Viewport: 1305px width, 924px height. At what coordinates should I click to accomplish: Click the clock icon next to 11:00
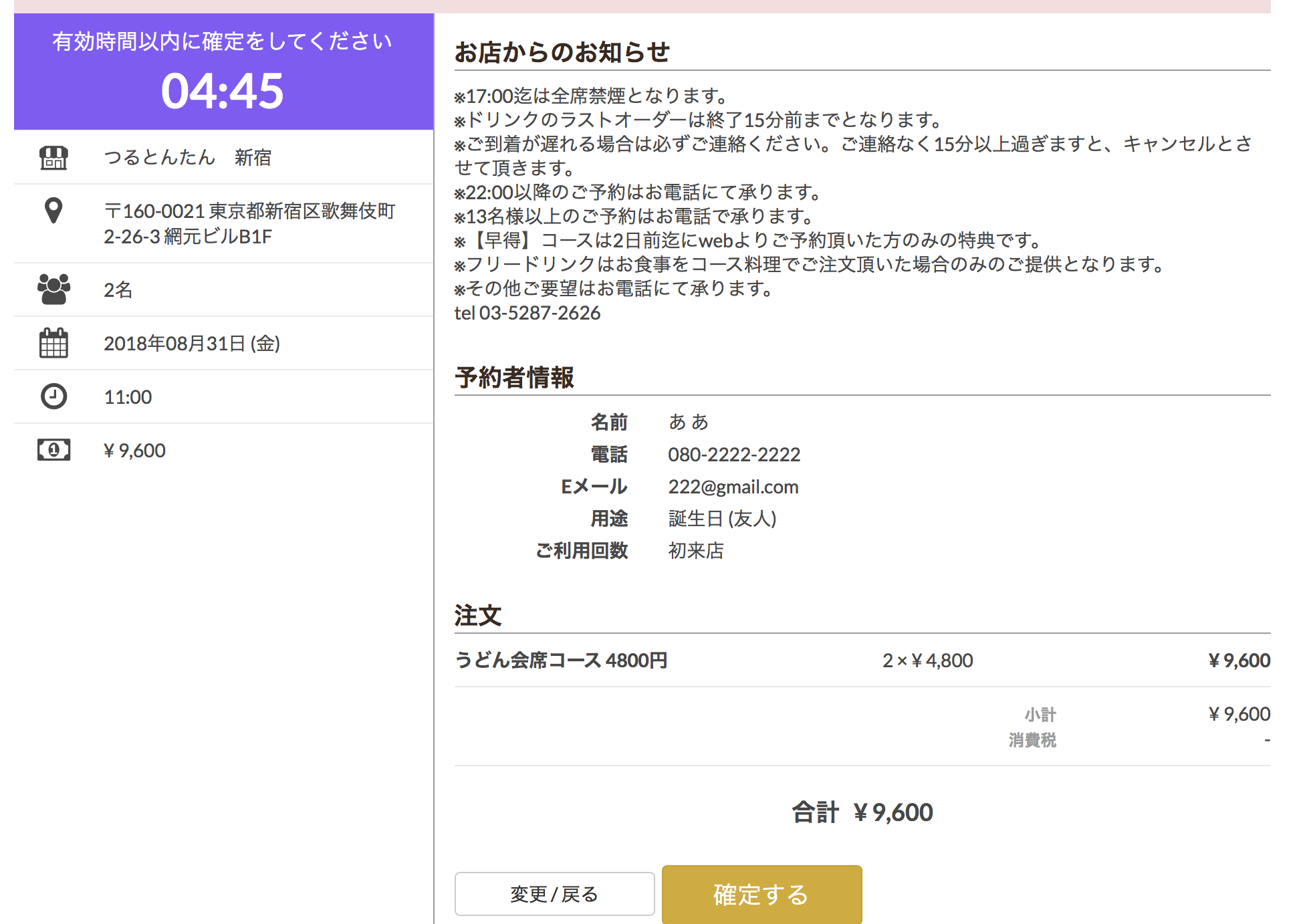coord(53,396)
